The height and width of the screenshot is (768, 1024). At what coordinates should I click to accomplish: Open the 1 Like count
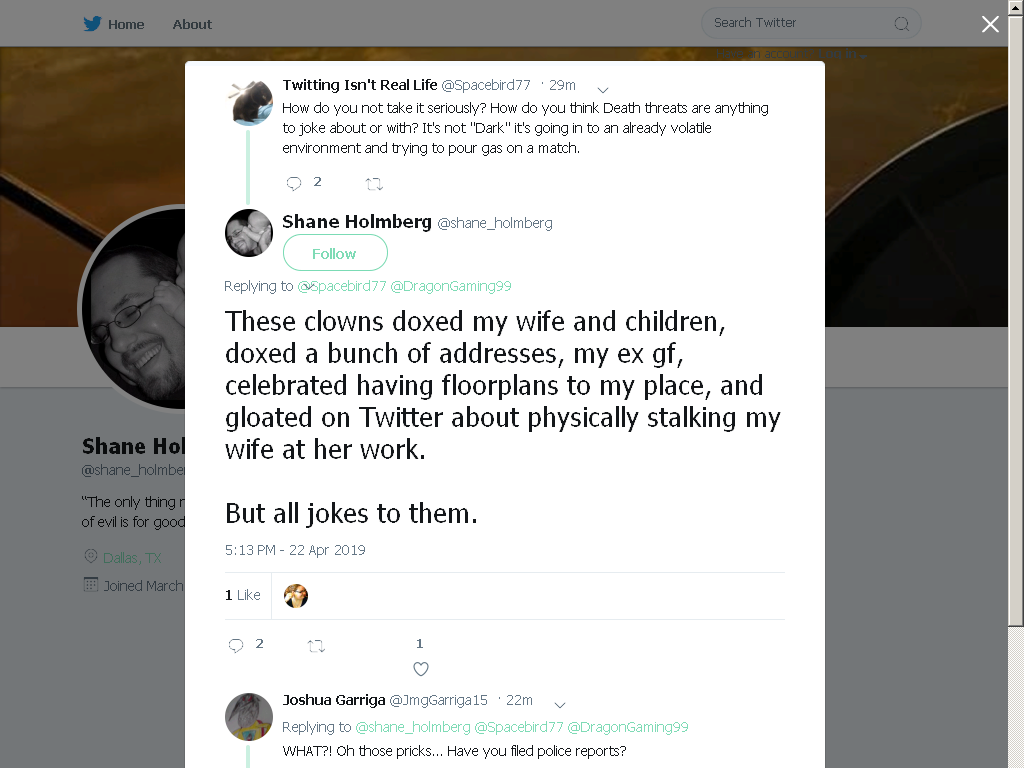(243, 595)
